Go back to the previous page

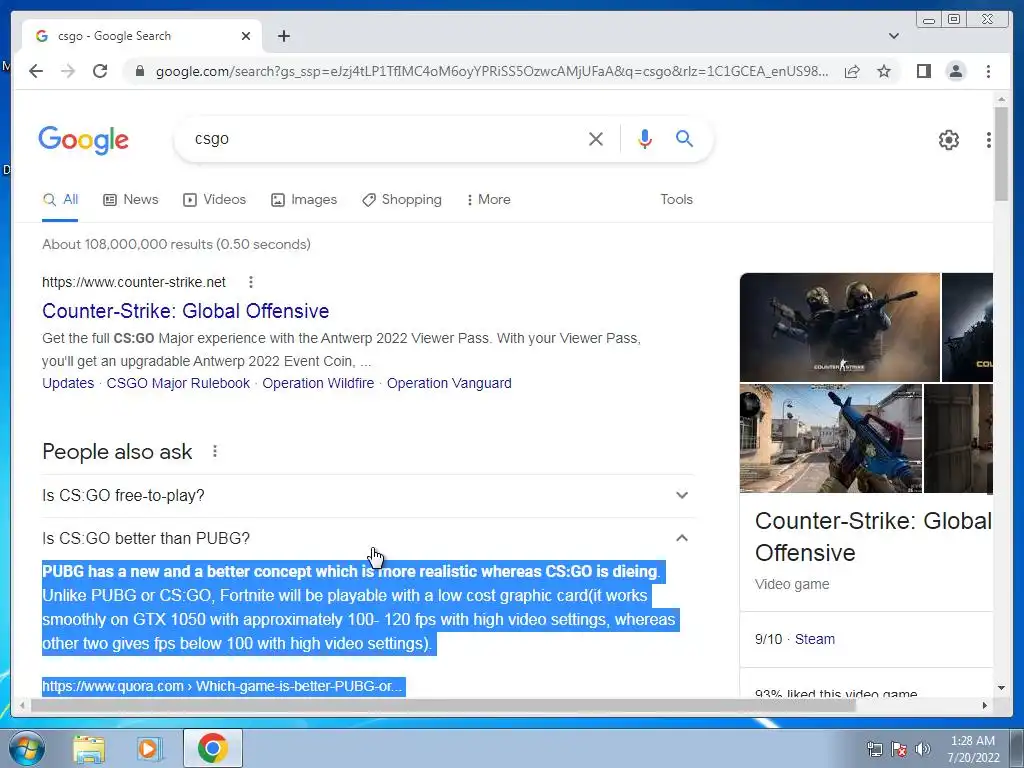(x=36, y=71)
